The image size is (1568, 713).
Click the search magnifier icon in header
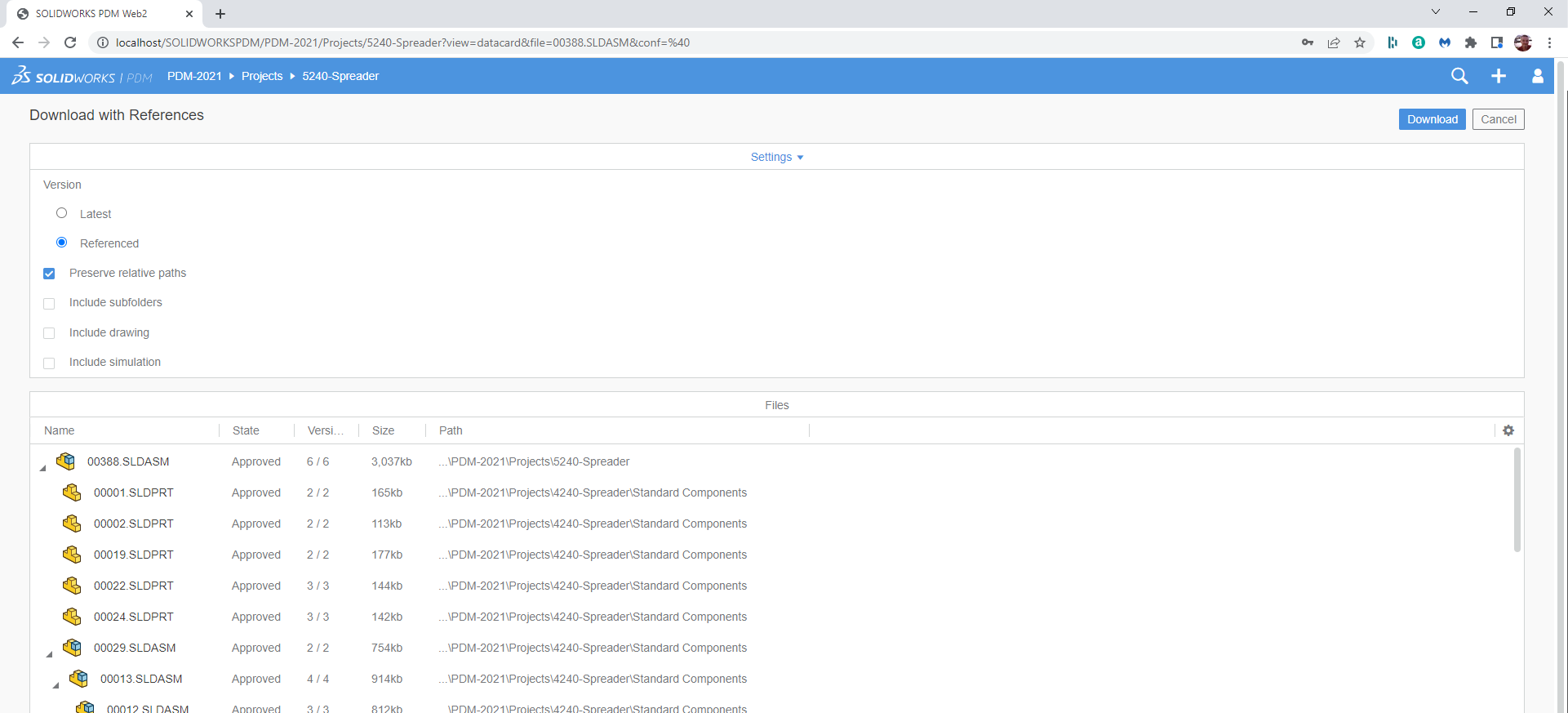click(1459, 76)
